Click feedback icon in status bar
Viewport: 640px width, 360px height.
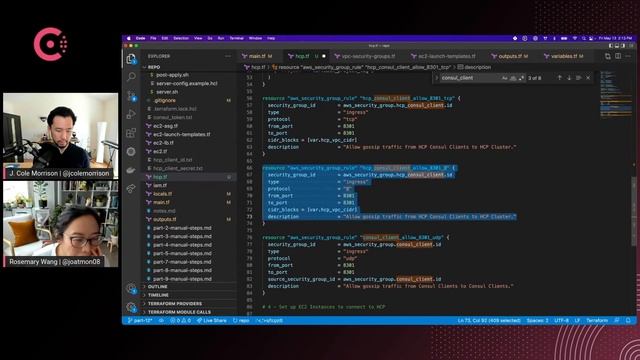point(617,320)
